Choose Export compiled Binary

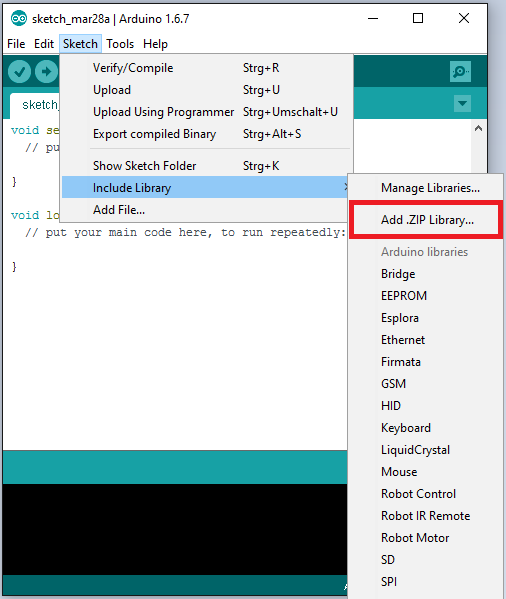click(206, 134)
